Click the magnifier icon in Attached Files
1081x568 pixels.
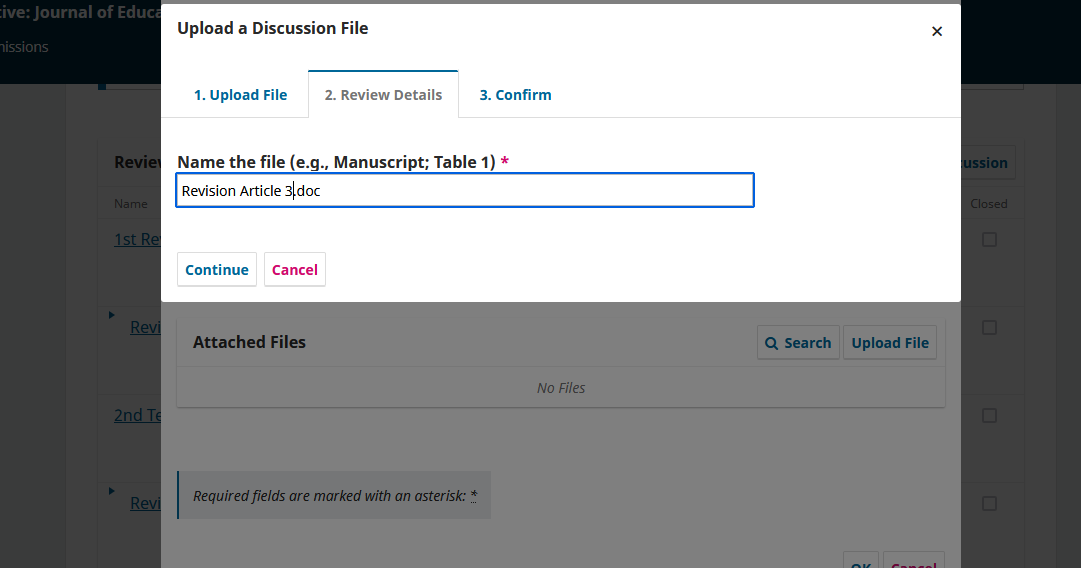coord(772,343)
